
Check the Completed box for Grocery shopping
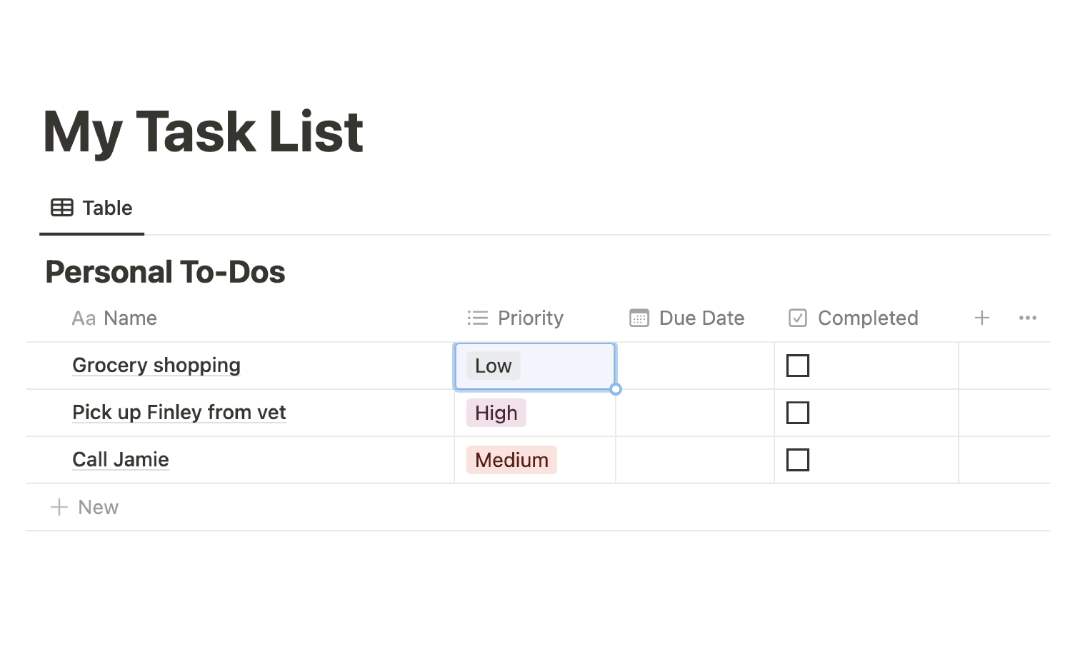pos(797,366)
